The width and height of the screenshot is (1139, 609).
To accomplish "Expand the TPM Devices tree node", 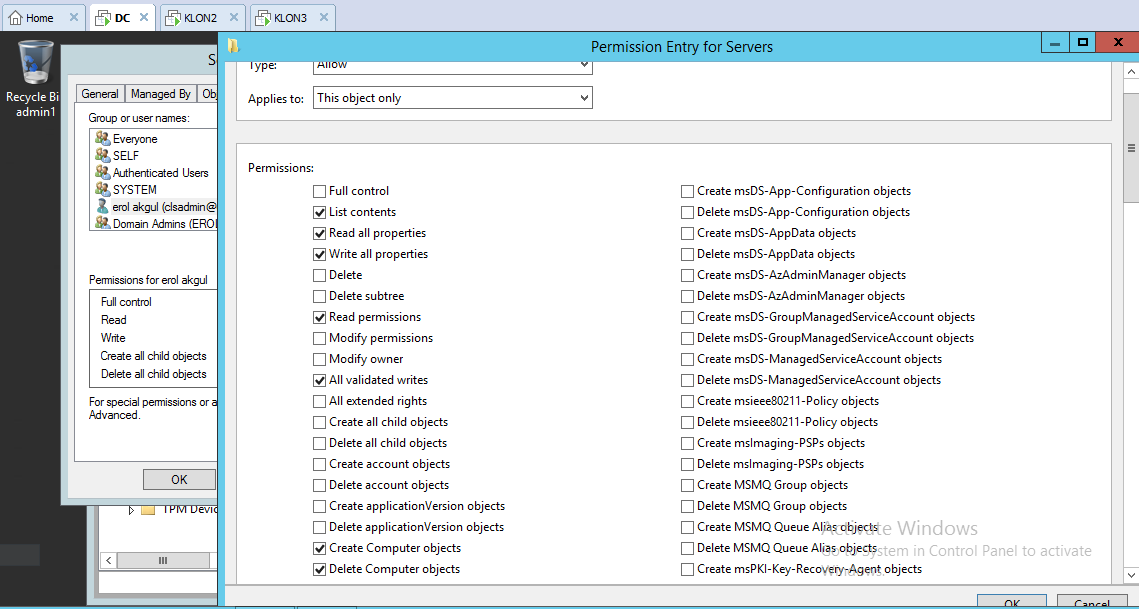I will pos(130,510).
